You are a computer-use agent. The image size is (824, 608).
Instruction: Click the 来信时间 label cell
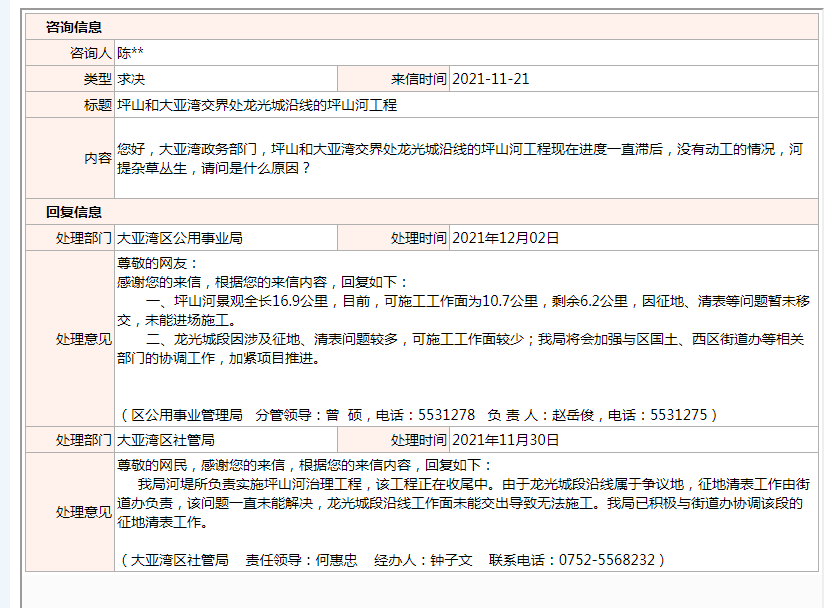(418, 79)
